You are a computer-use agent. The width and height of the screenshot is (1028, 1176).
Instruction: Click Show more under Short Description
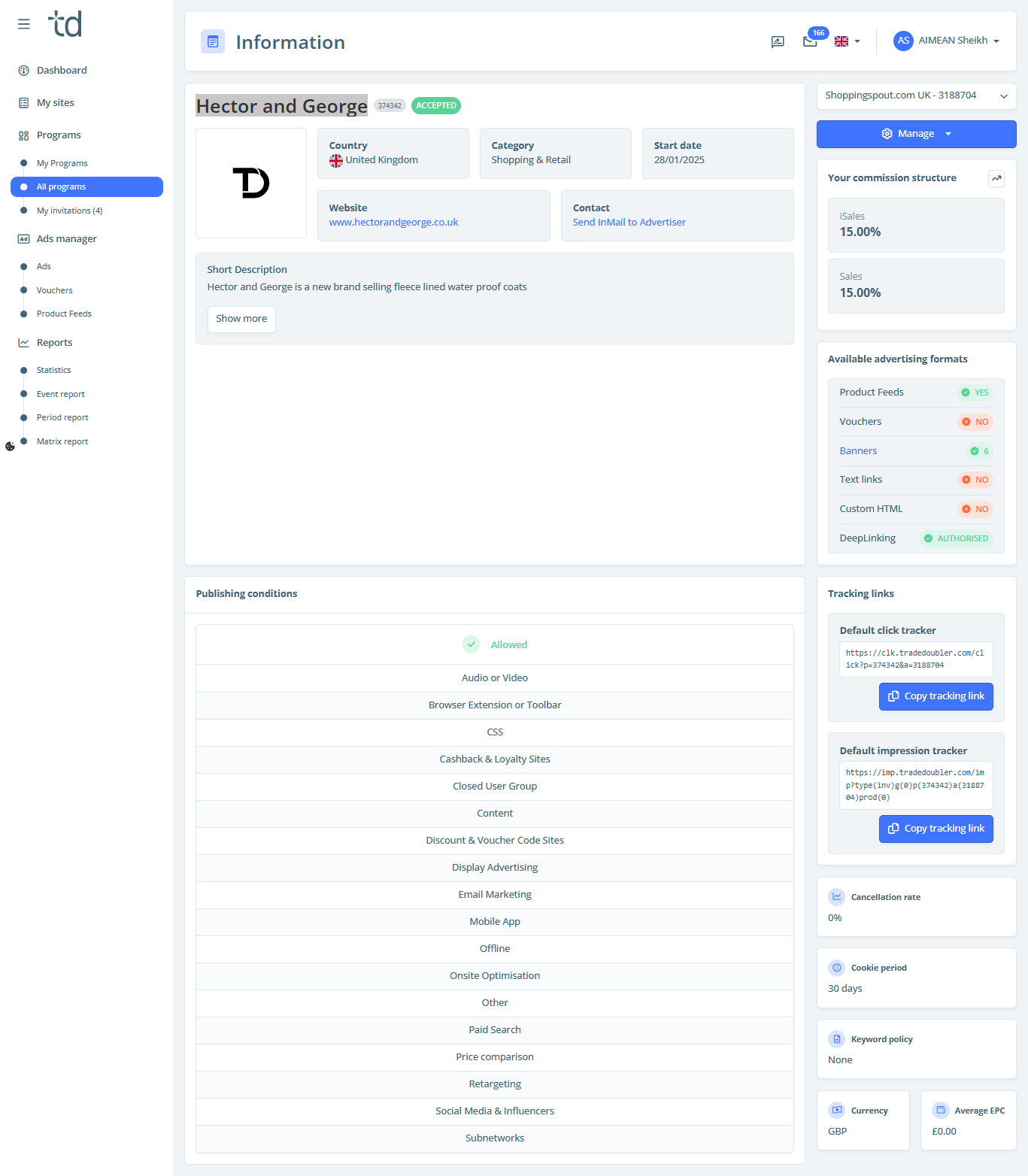click(x=241, y=319)
